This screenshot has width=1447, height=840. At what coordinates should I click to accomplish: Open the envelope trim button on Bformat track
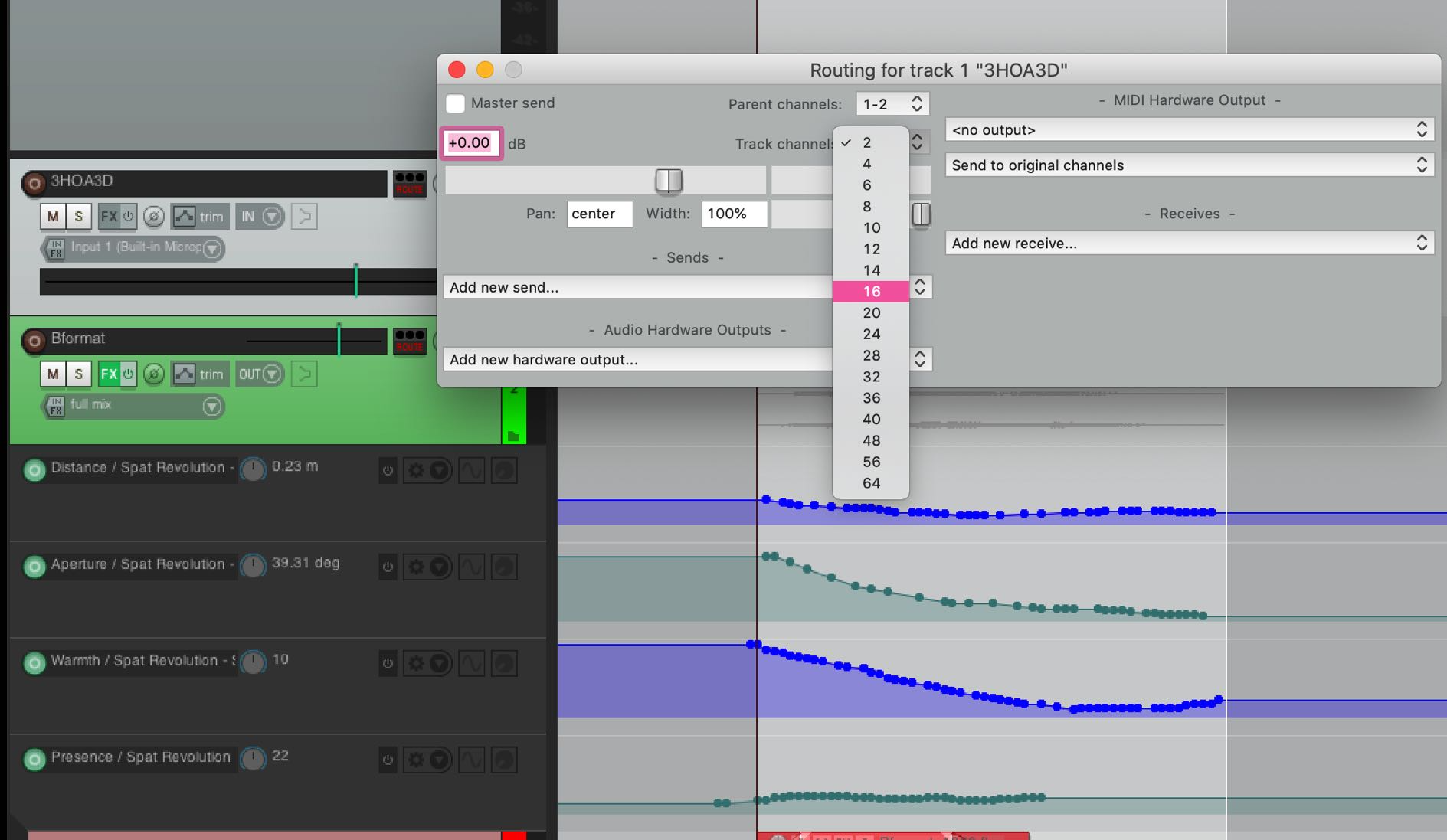pyautogui.click(x=199, y=374)
